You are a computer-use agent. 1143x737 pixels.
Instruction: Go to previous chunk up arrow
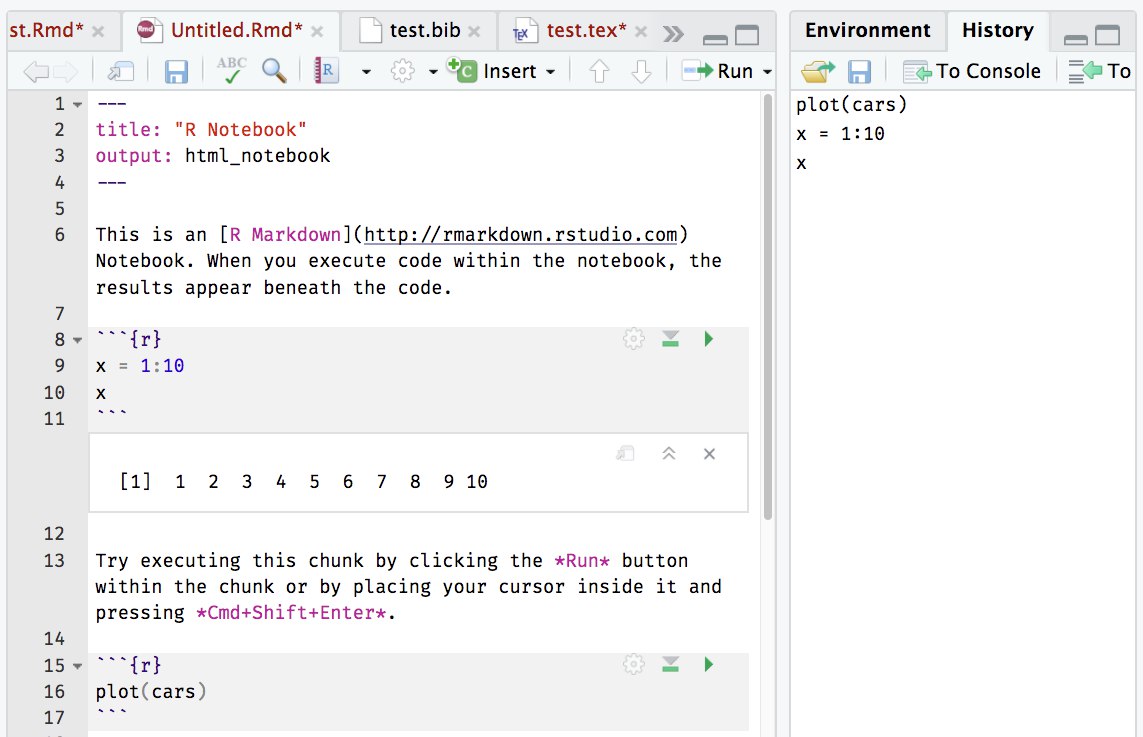(598, 71)
